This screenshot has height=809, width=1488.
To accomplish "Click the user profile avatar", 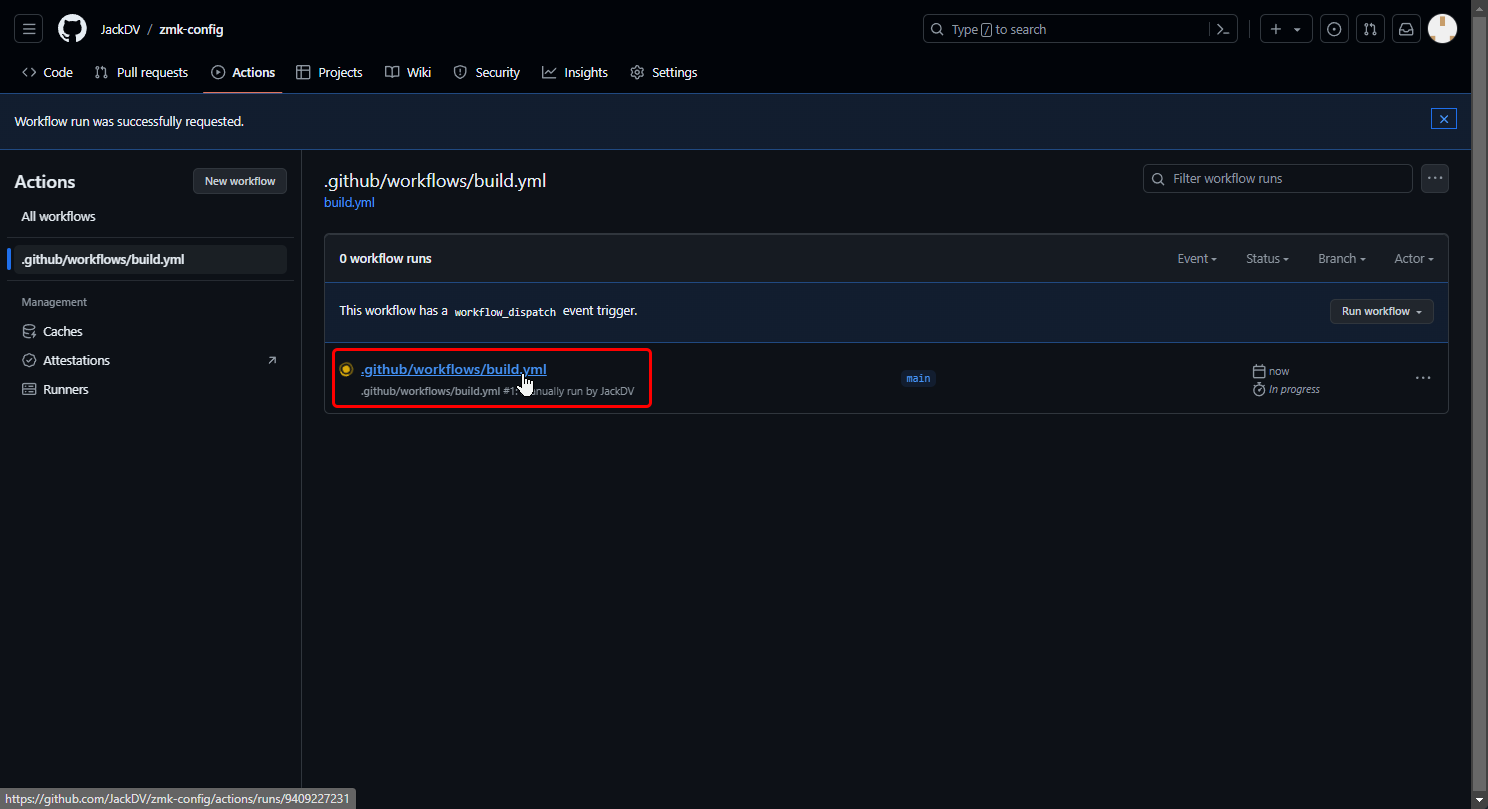I will (x=1442, y=29).
